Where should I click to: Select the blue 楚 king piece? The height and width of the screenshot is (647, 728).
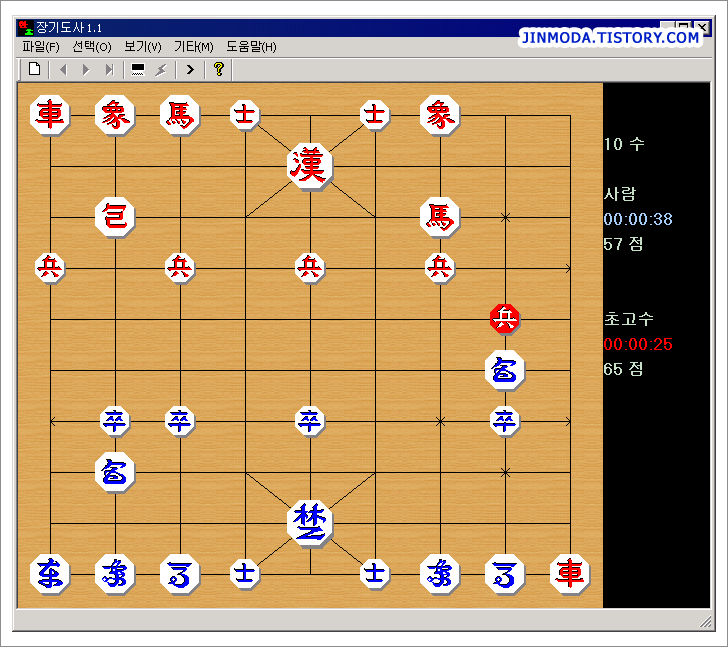tap(310, 524)
